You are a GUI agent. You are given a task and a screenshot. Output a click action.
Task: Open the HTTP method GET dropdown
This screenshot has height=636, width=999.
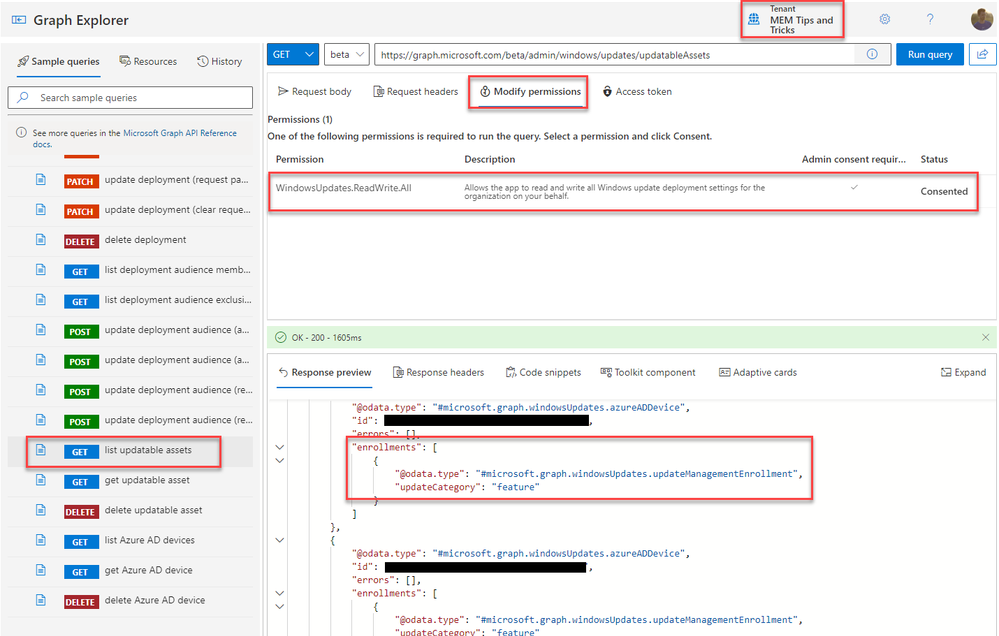[293, 55]
